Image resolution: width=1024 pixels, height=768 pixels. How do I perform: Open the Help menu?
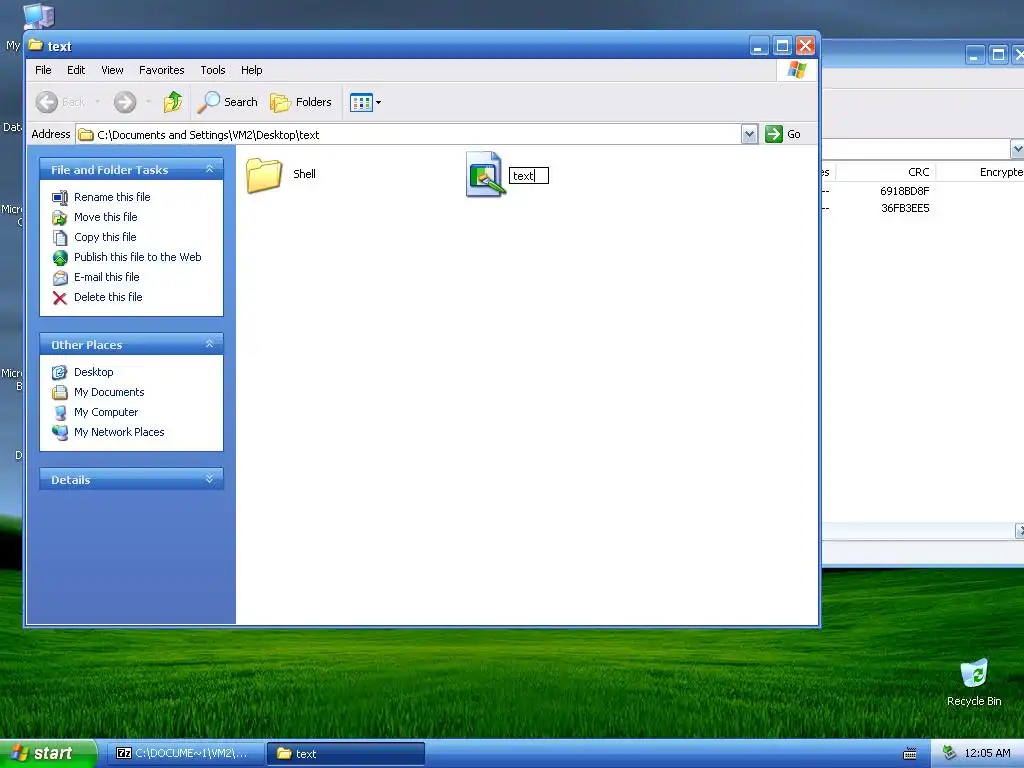point(251,70)
